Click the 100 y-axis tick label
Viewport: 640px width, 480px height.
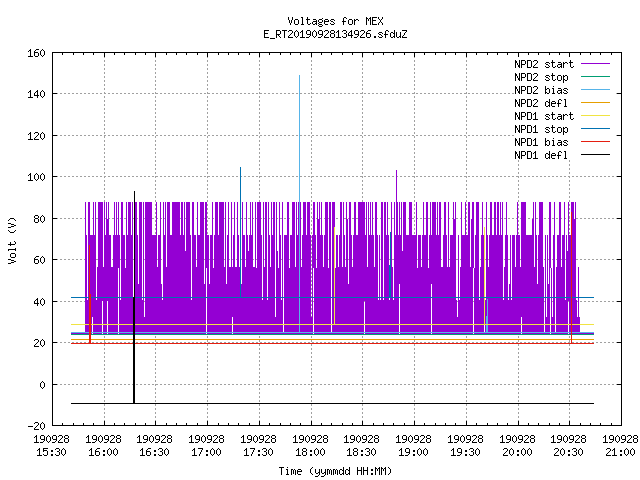tap(36, 178)
